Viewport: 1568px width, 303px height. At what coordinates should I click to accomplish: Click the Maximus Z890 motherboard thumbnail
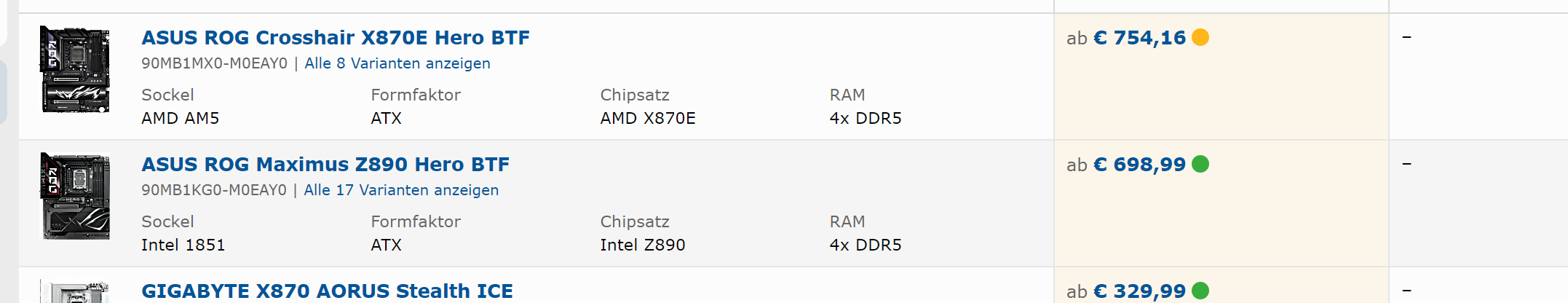point(75,196)
